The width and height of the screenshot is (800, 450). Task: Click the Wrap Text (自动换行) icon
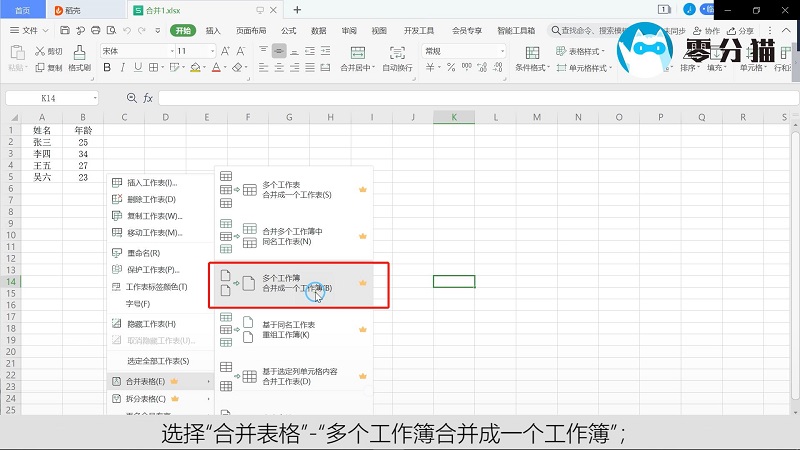(x=397, y=53)
